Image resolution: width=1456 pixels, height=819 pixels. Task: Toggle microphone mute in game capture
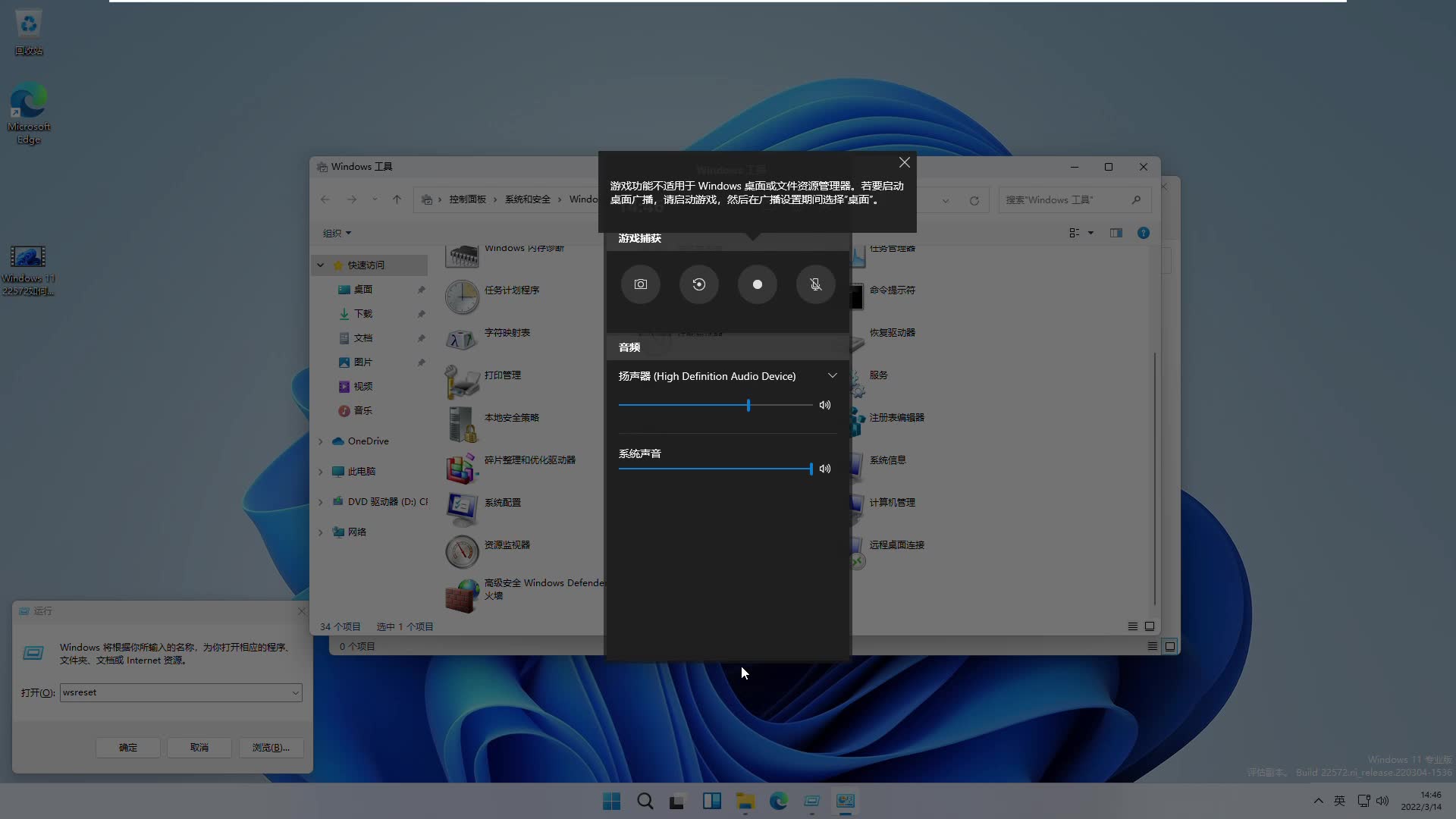click(814, 284)
